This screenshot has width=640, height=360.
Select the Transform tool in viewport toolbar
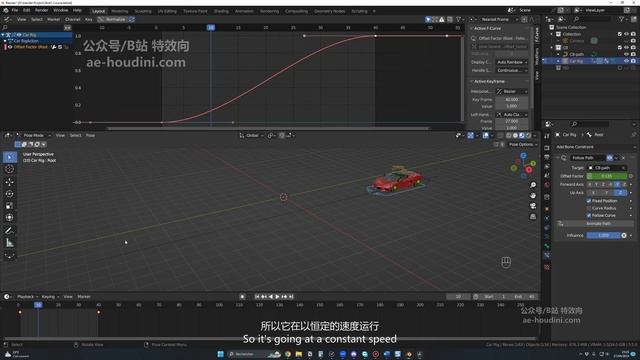(10, 218)
